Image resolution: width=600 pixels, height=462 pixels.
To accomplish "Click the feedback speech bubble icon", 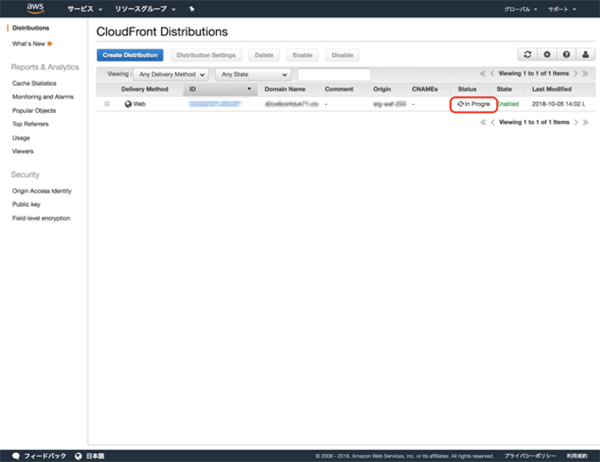I will 16,456.
